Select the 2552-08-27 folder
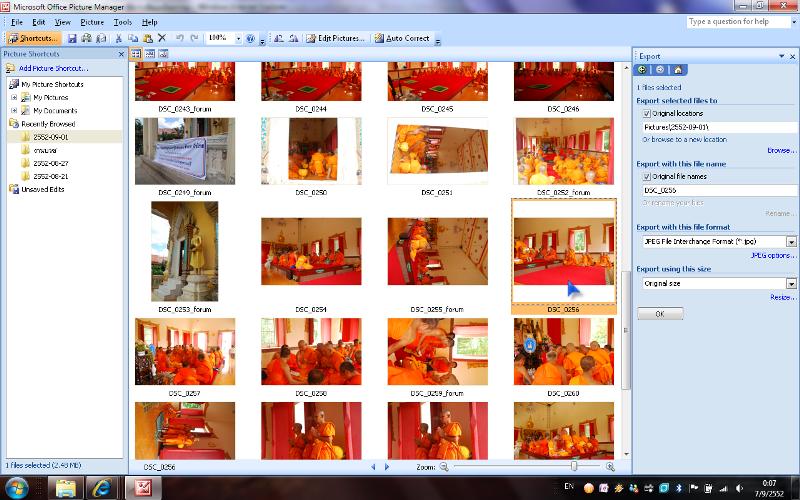This screenshot has width=800, height=500. (x=51, y=163)
